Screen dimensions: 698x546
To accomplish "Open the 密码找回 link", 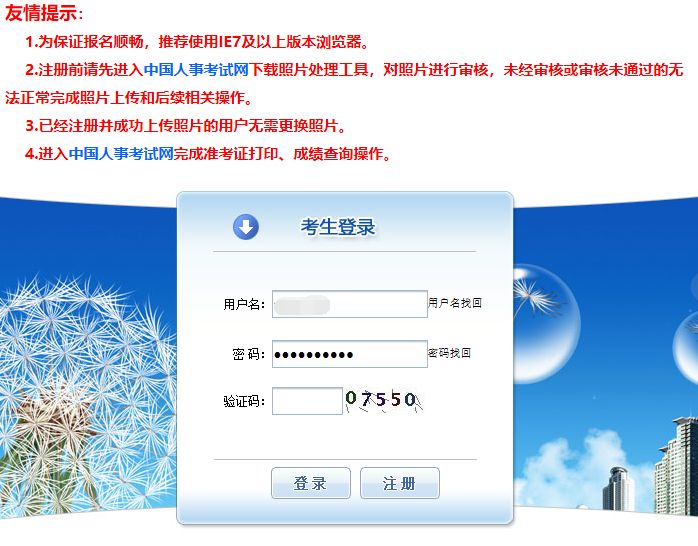I will (x=450, y=353).
